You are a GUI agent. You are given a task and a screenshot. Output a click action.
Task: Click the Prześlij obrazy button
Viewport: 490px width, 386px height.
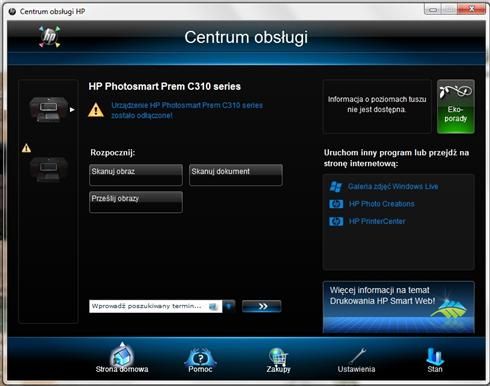[136, 202]
